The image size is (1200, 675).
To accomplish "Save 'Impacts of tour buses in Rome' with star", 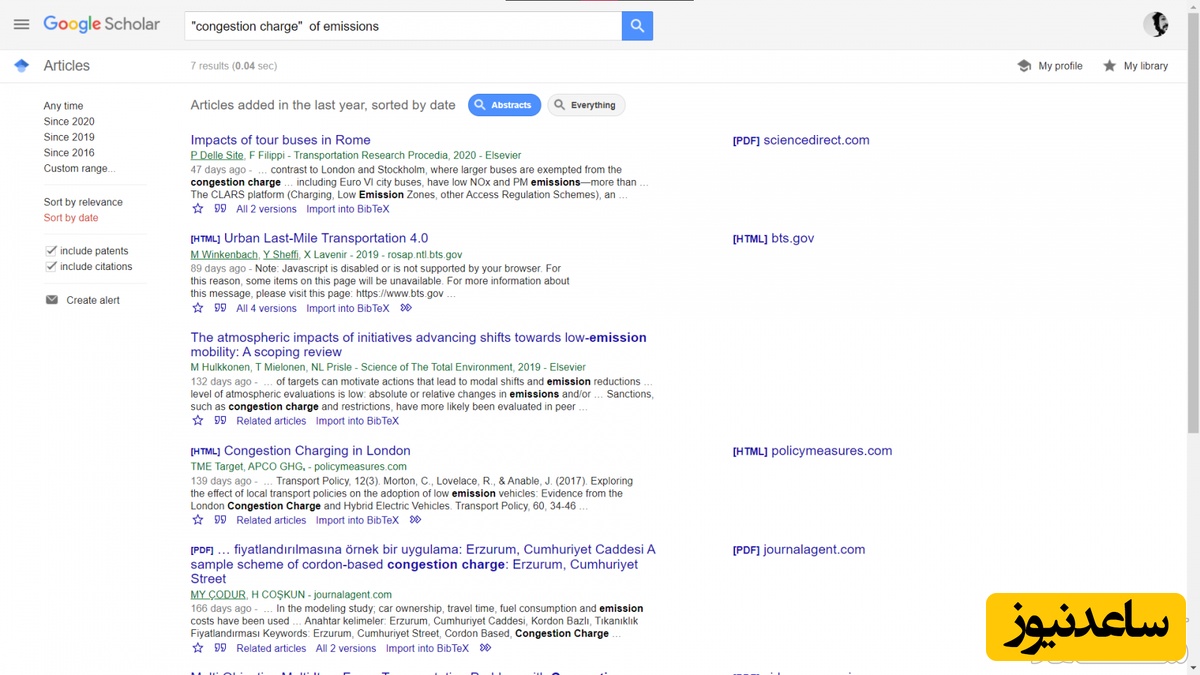I will click(x=197, y=209).
